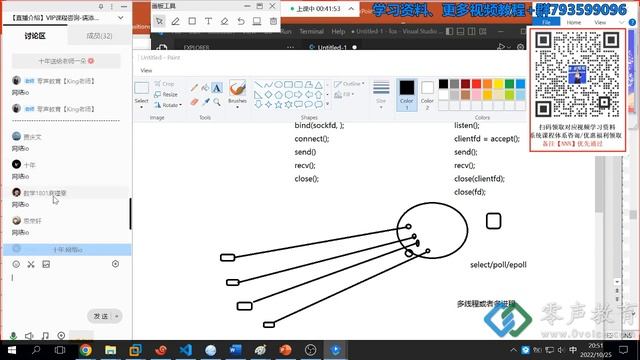
Task: Toggle VS Code bottom panel layout icon
Action: click(460, 31)
